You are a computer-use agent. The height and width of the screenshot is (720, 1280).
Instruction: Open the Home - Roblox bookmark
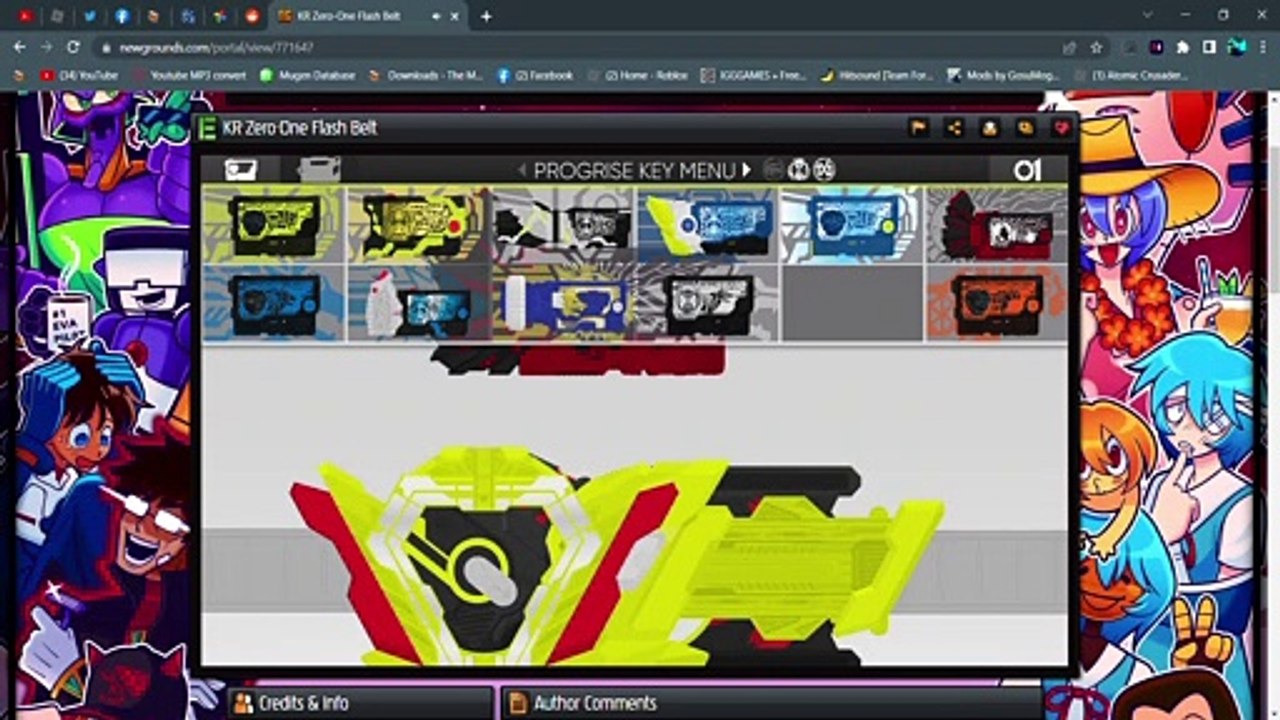[638, 75]
